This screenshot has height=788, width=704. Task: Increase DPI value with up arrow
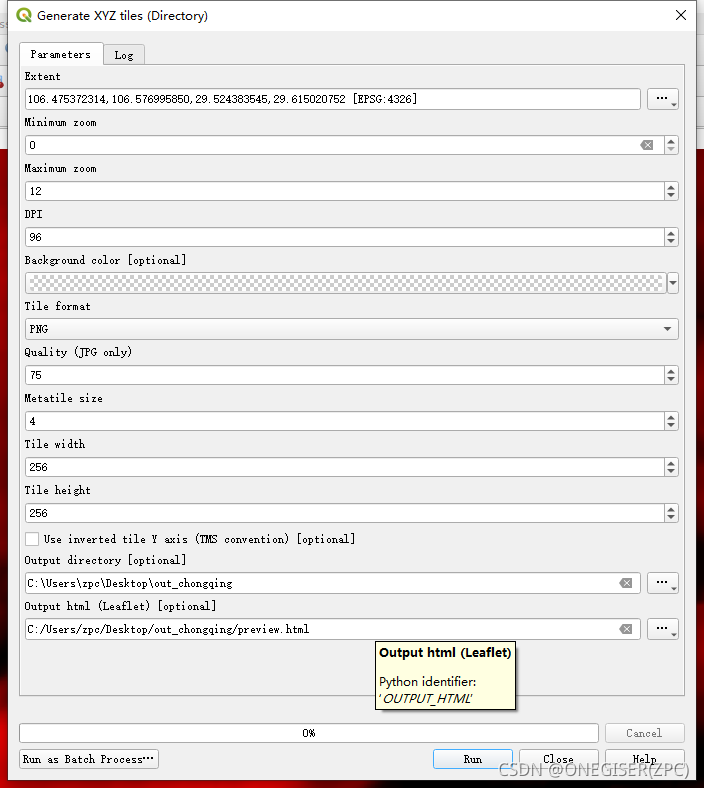coord(671,233)
